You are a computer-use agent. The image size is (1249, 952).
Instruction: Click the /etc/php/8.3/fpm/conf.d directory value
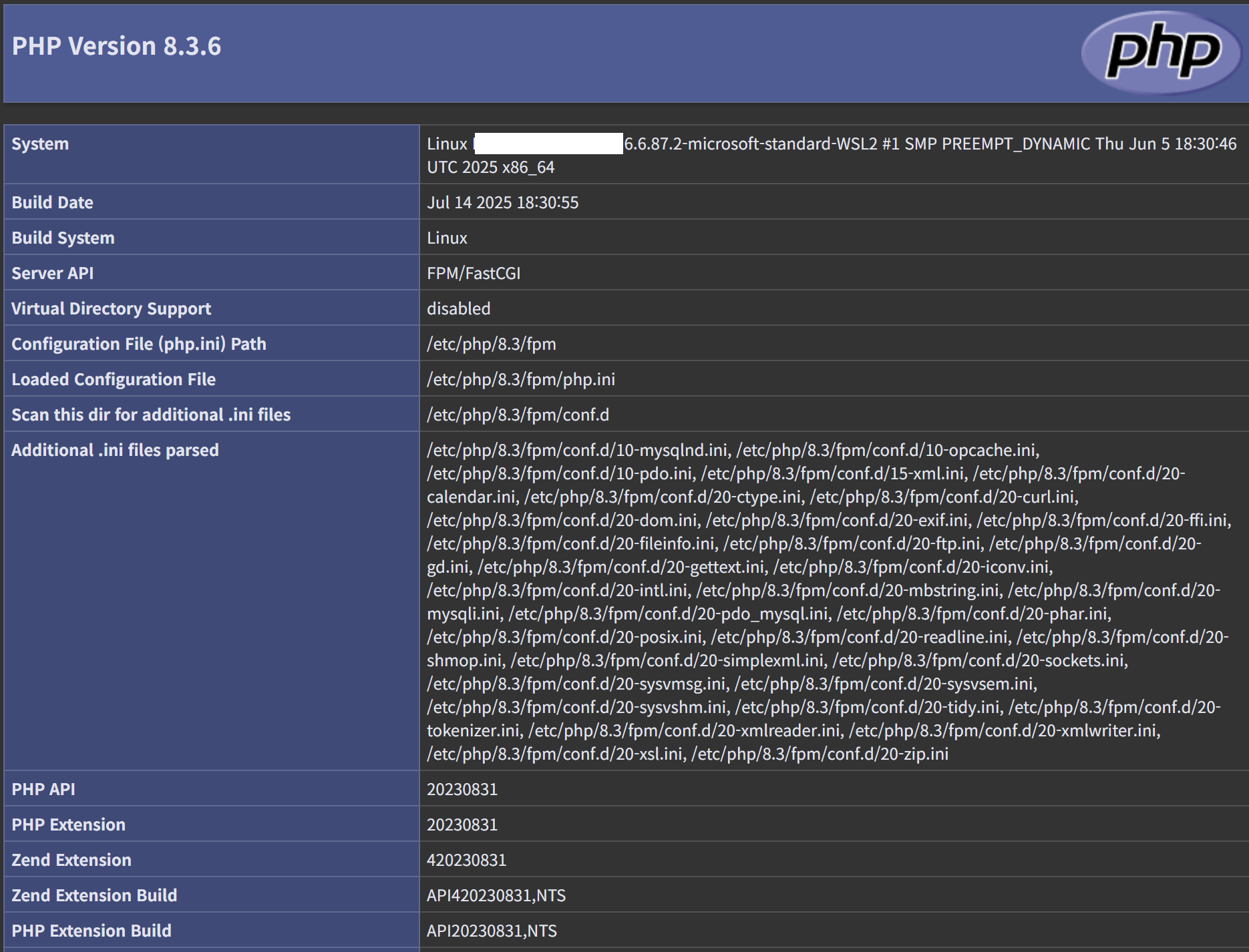point(518,415)
